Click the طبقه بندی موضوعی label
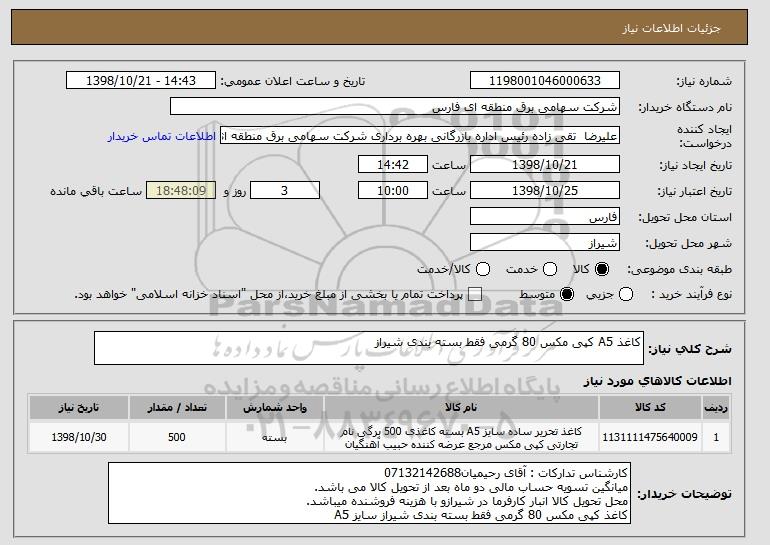Screen dimensions: 770x545 point(680,269)
